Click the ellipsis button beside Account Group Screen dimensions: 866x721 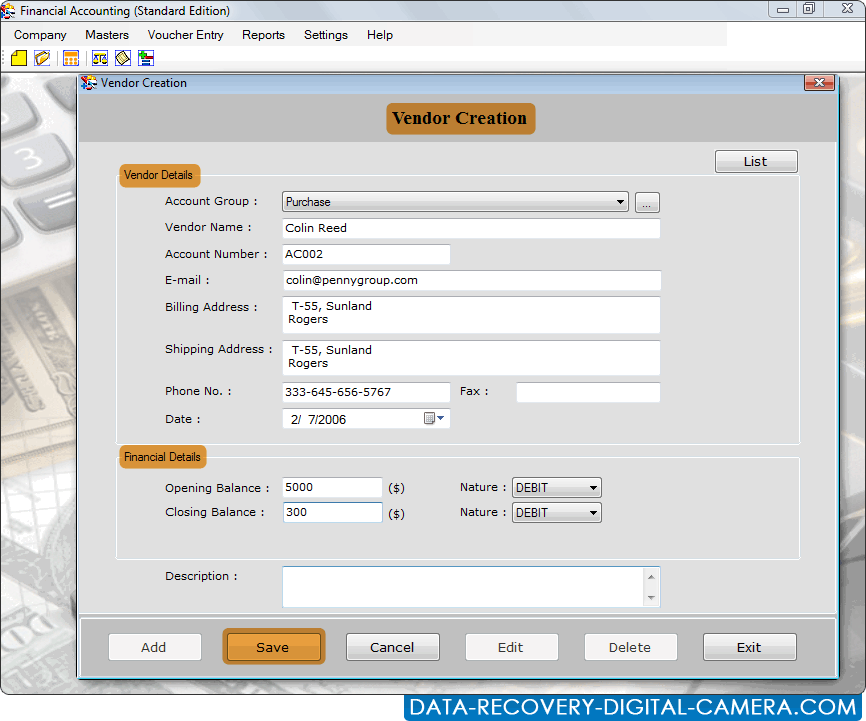(x=647, y=202)
